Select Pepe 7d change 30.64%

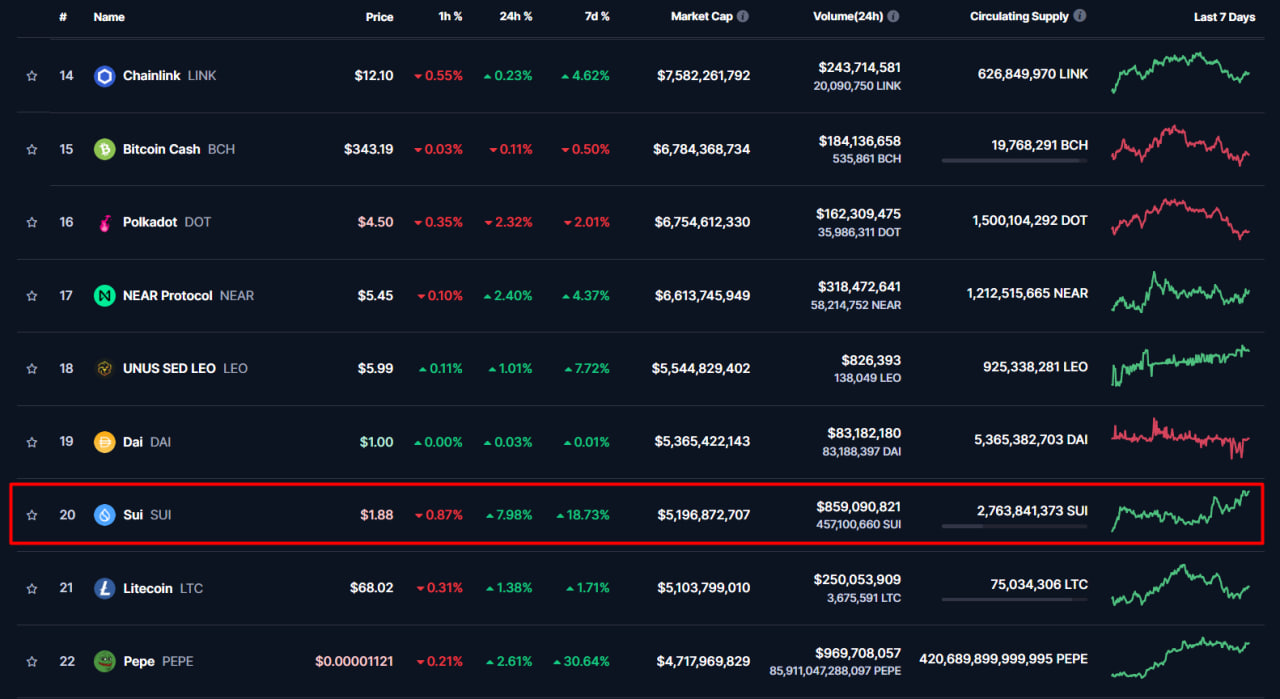586,661
